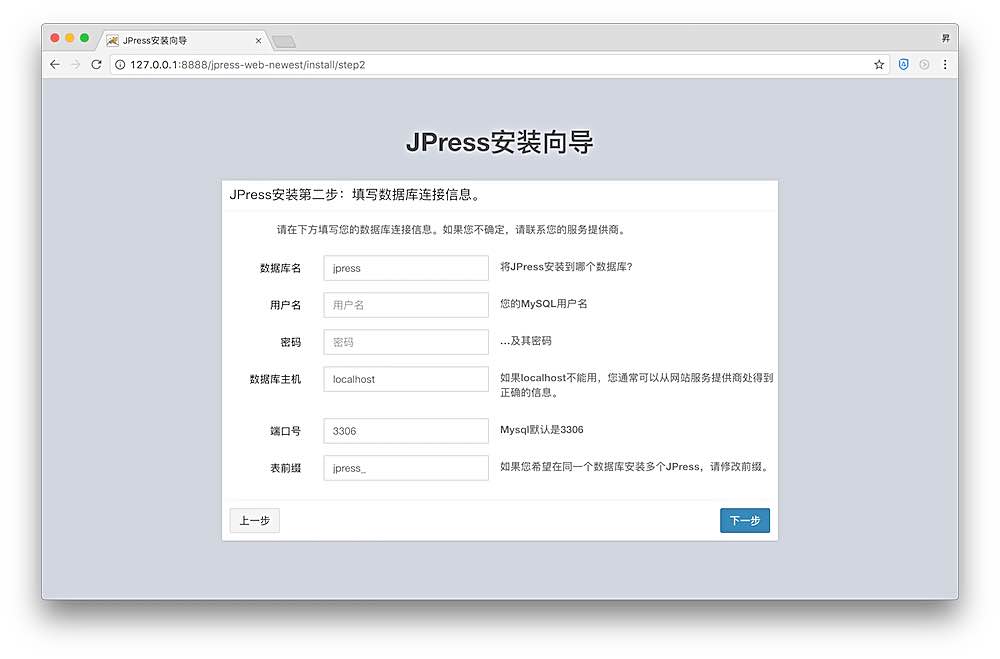Open a new browser tab

(284, 41)
